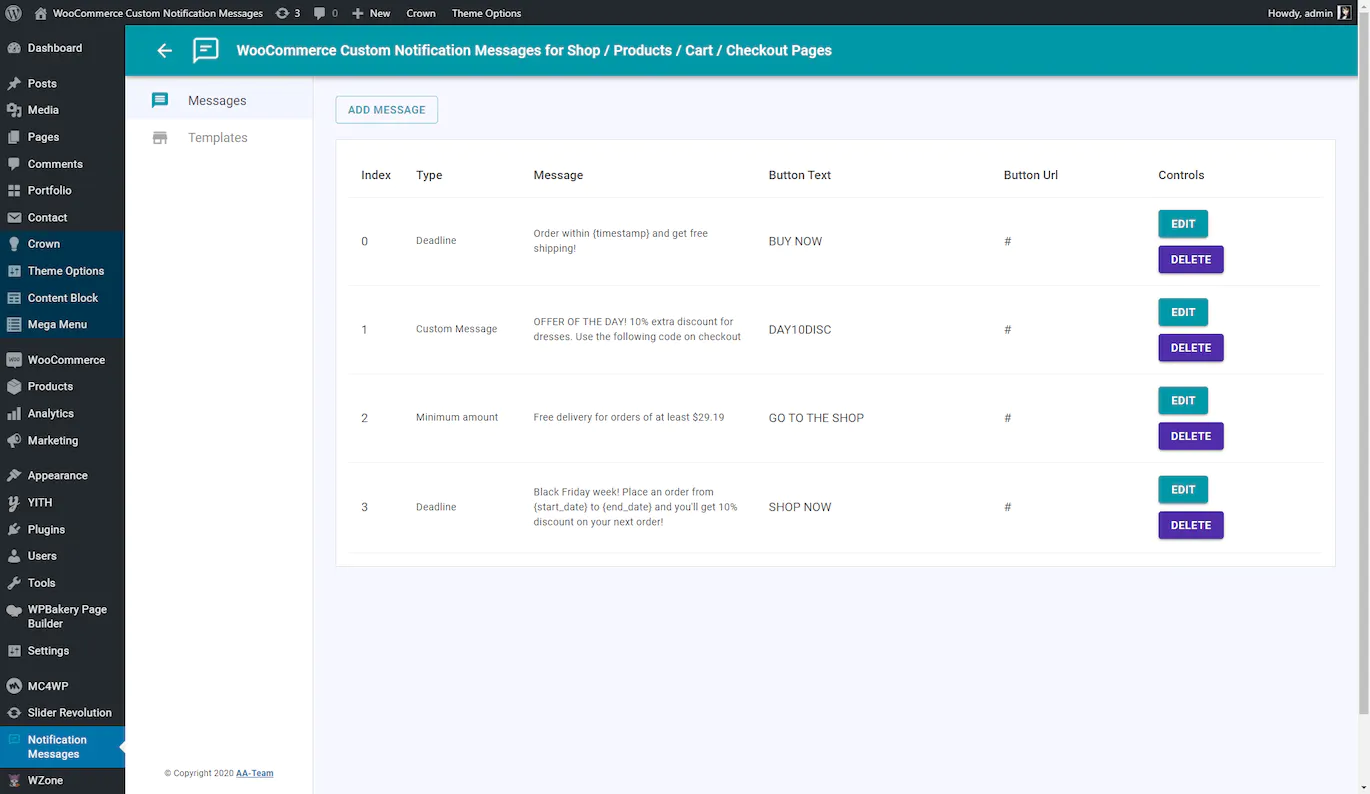The height and width of the screenshot is (794, 1370).
Task: Click the 'Custom Message' type cell
Action: click(x=456, y=329)
